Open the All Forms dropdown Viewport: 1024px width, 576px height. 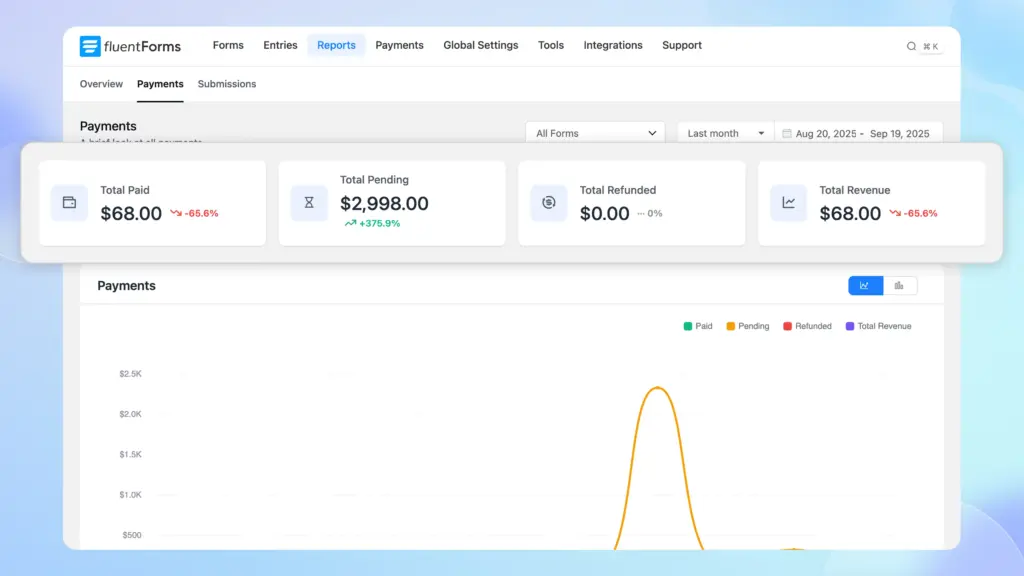[x=595, y=133]
